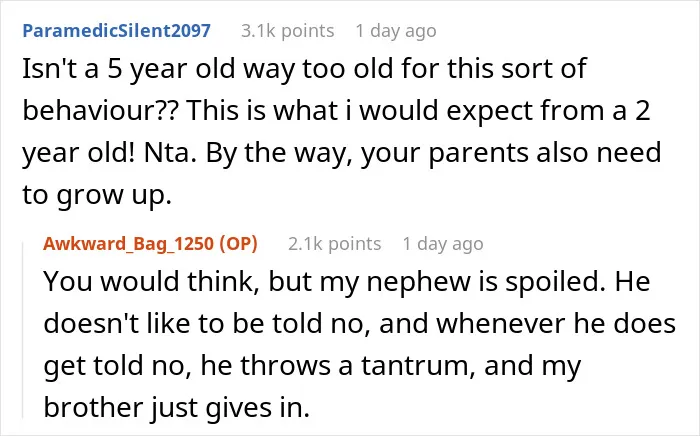Click the 3.1k points score
Viewport: 700px width, 436px height.
point(288,31)
